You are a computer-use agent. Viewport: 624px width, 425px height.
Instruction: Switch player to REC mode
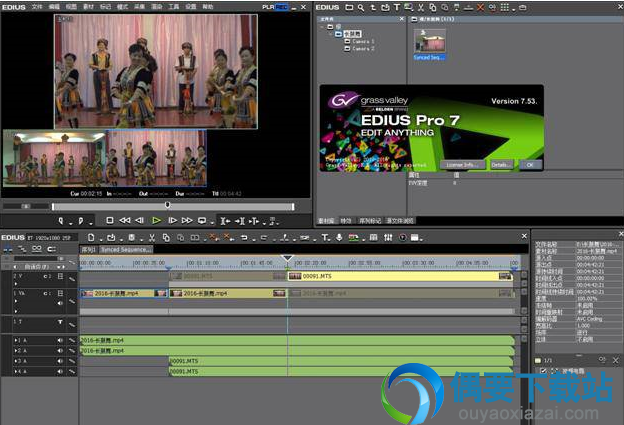[x=281, y=7]
